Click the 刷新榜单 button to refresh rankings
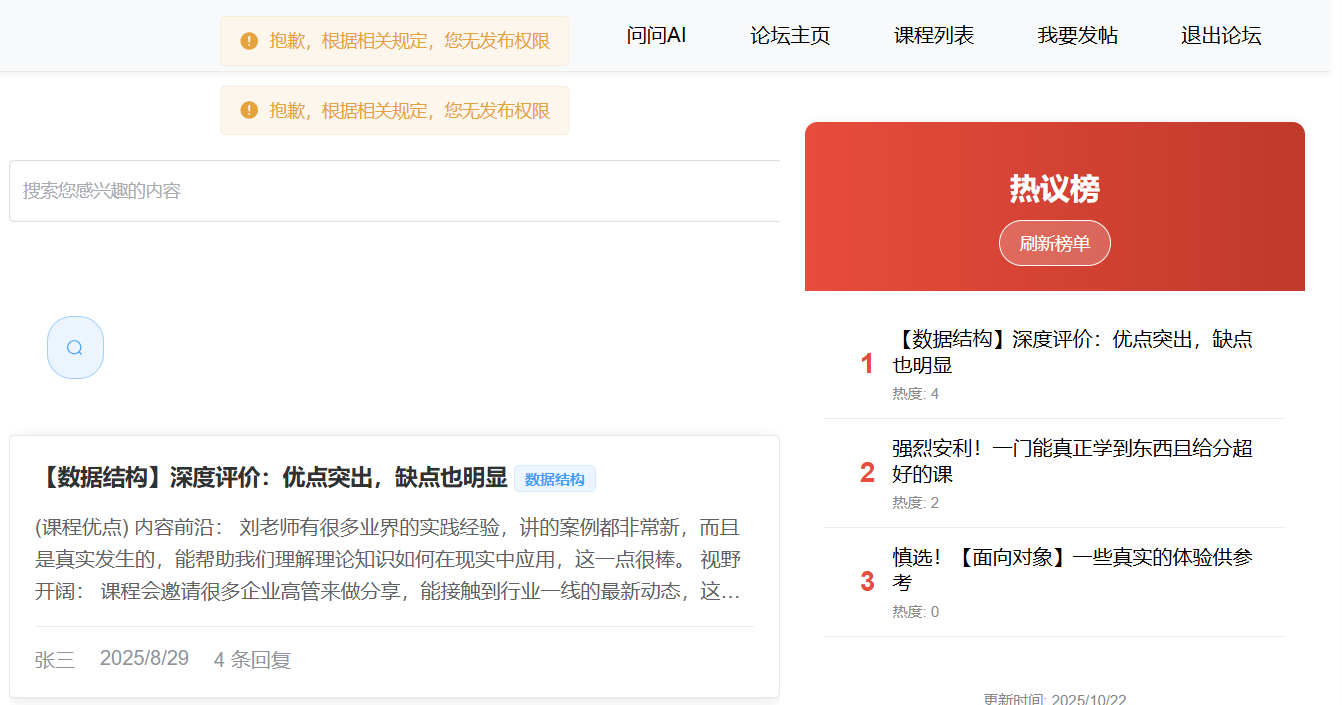The height and width of the screenshot is (705, 1342). pos(1054,242)
